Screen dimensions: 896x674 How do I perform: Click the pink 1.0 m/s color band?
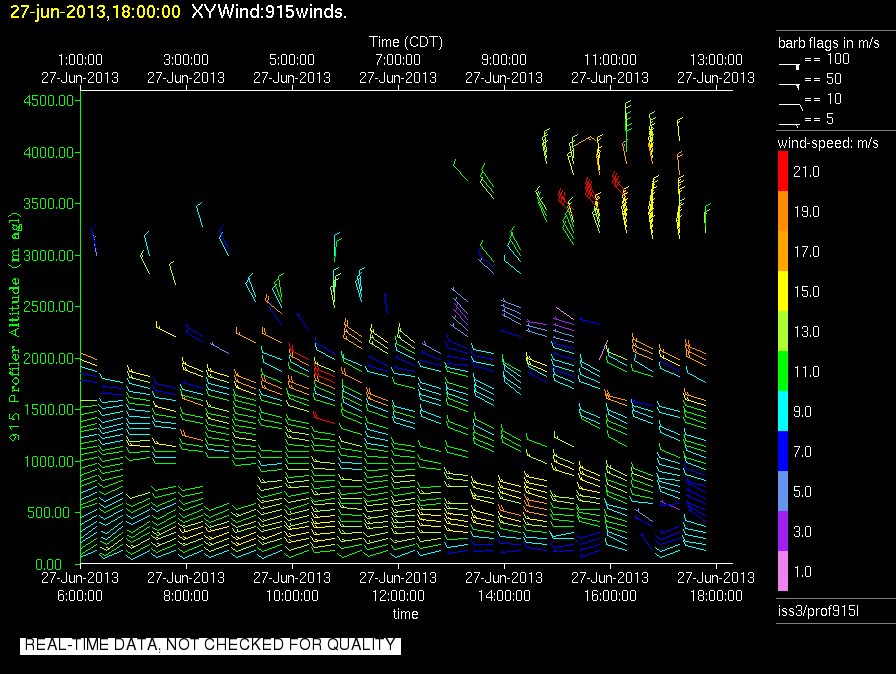click(x=783, y=571)
